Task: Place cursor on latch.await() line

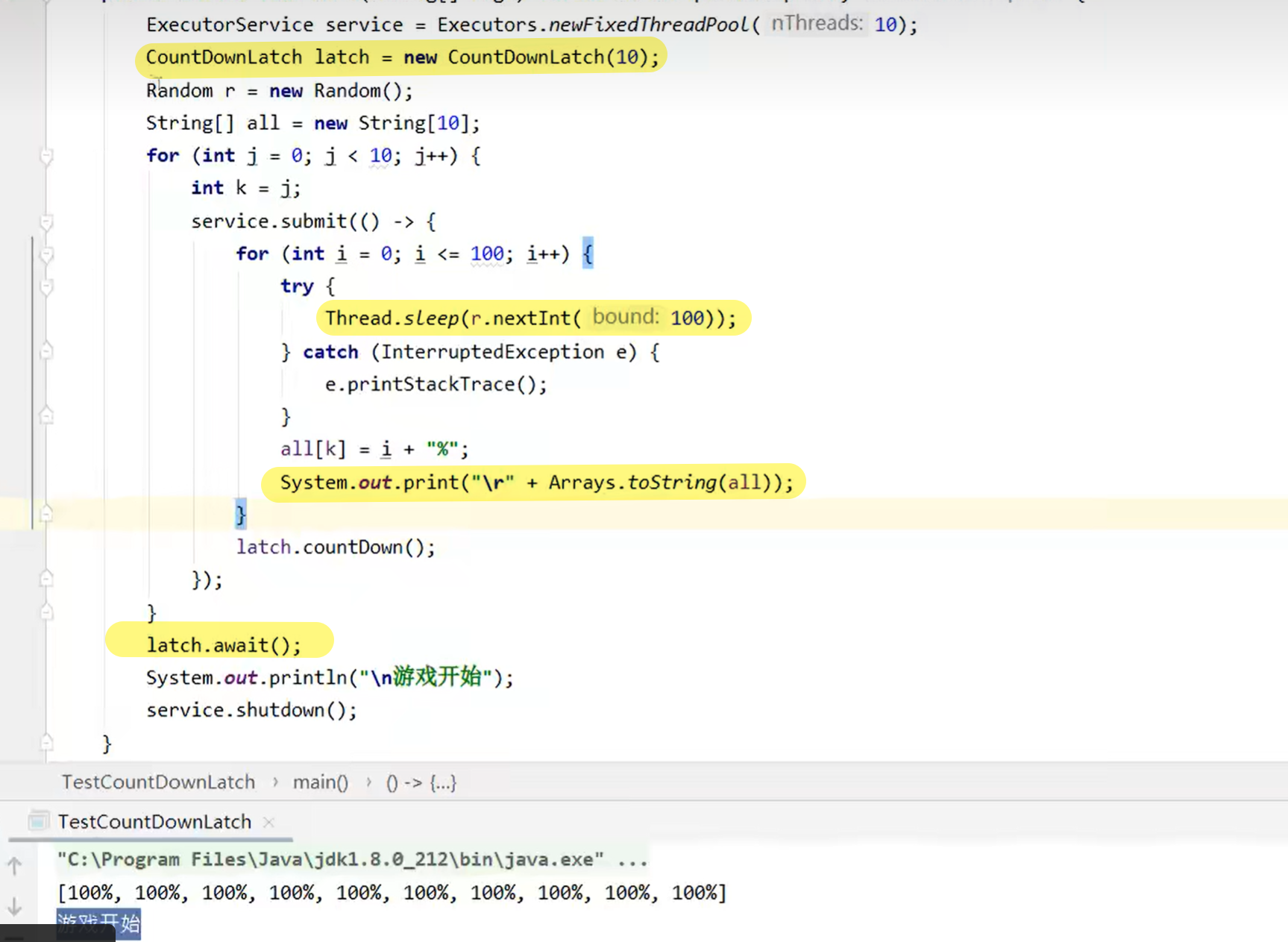Action: click(x=224, y=645)
